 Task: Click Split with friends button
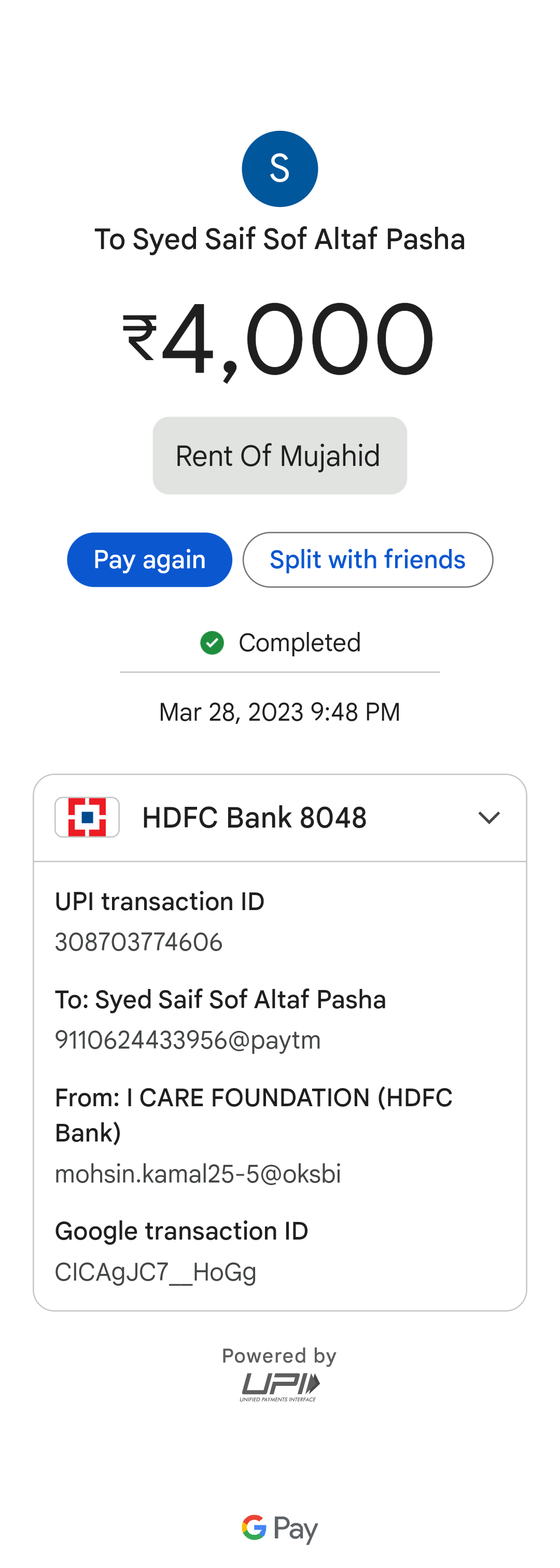point(368,559)
